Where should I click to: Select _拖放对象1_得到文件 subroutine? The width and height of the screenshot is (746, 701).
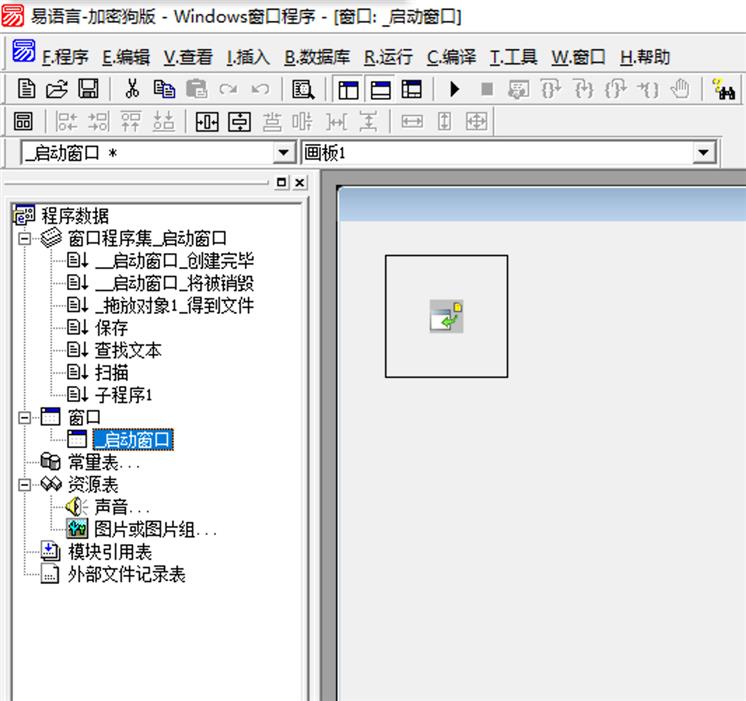click(174, 306)
